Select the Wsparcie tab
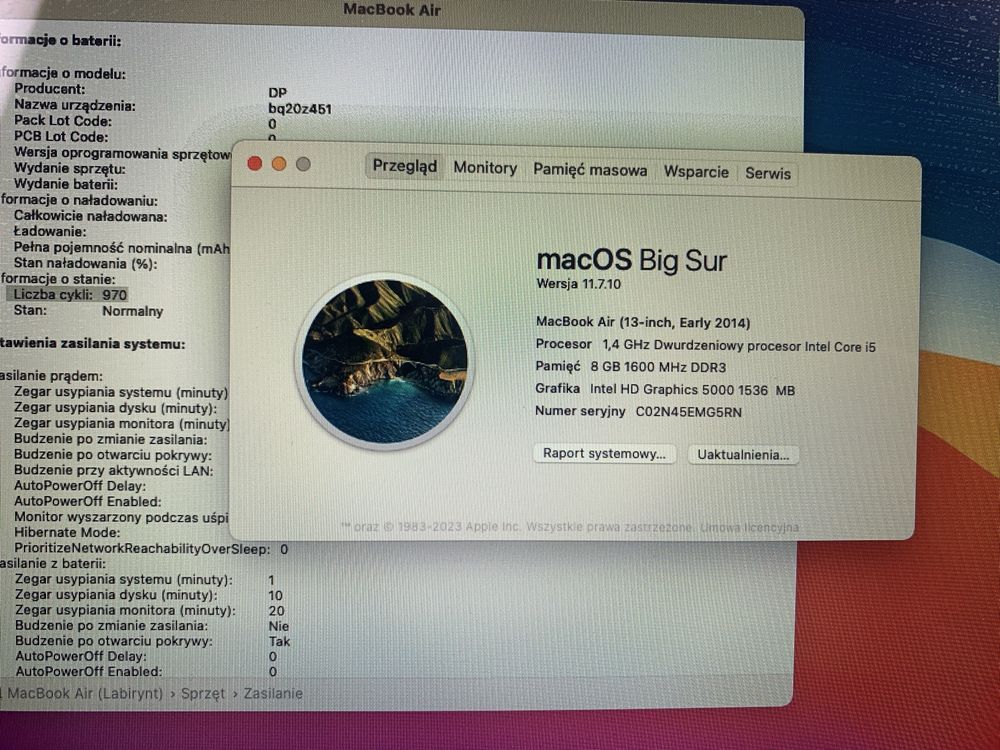The height and width of the screenshot is (750, 1000). tap(696, 172)
